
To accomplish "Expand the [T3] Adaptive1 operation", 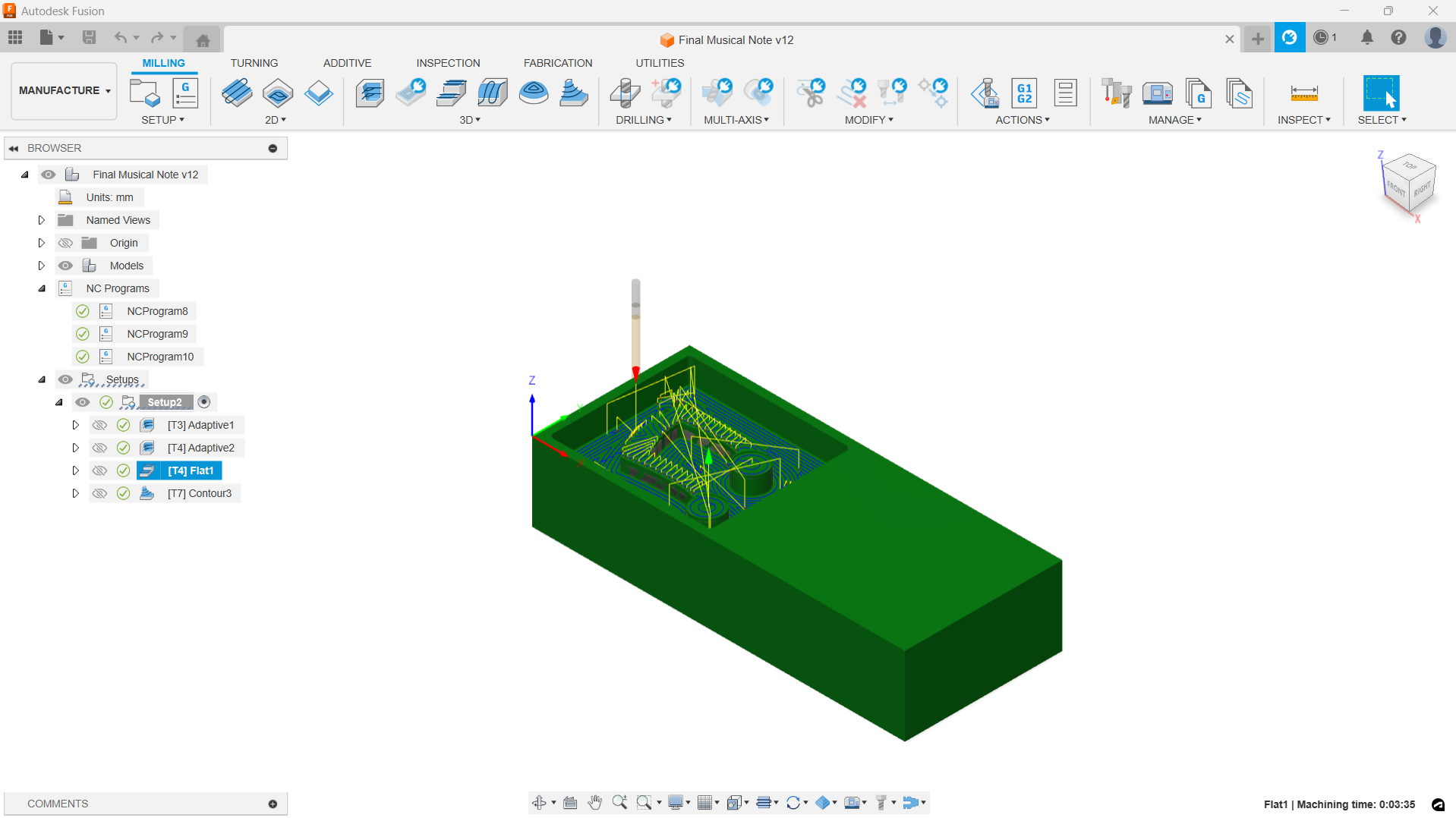I will coord(76,425).
